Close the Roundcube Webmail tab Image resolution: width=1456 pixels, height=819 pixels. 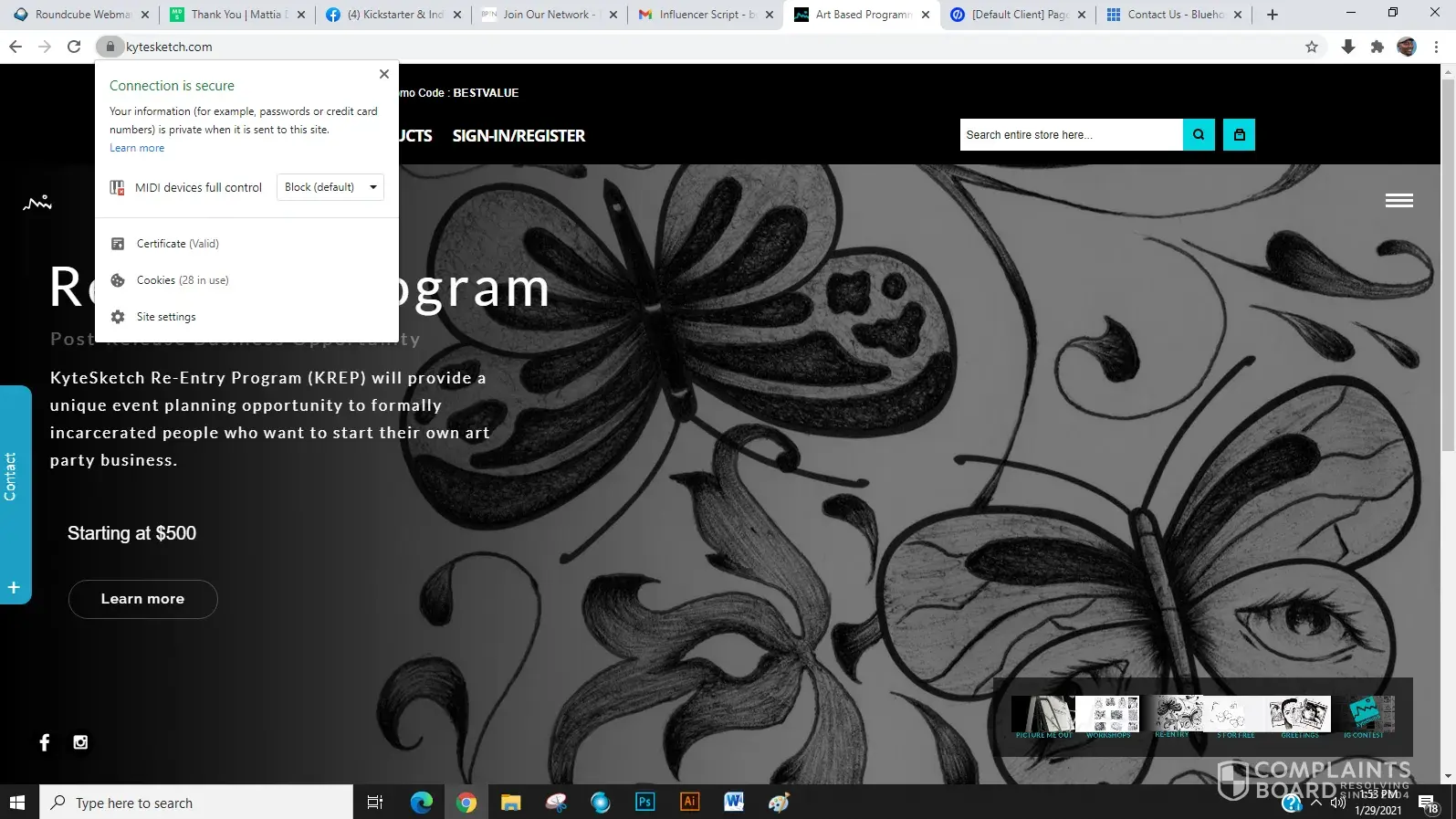(145, 15)
